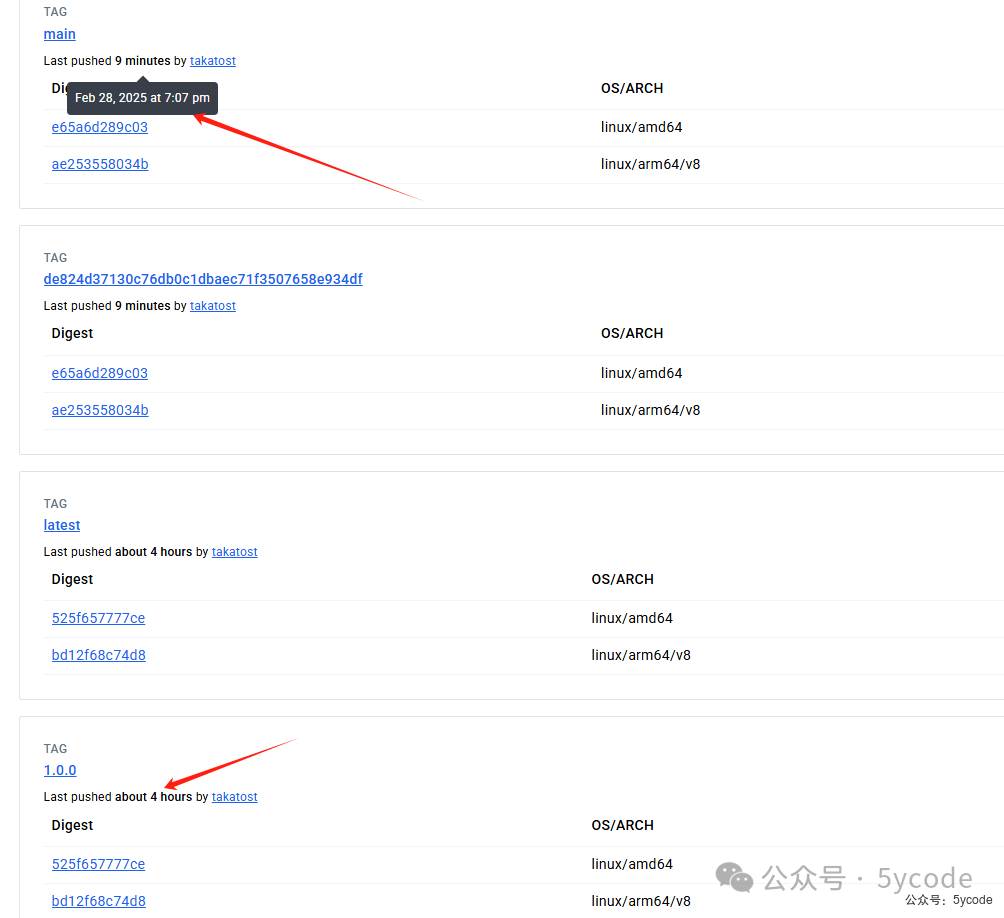
Task: Open takatost link under 1.0.0 tag
Action: click(x=234, y=797)
